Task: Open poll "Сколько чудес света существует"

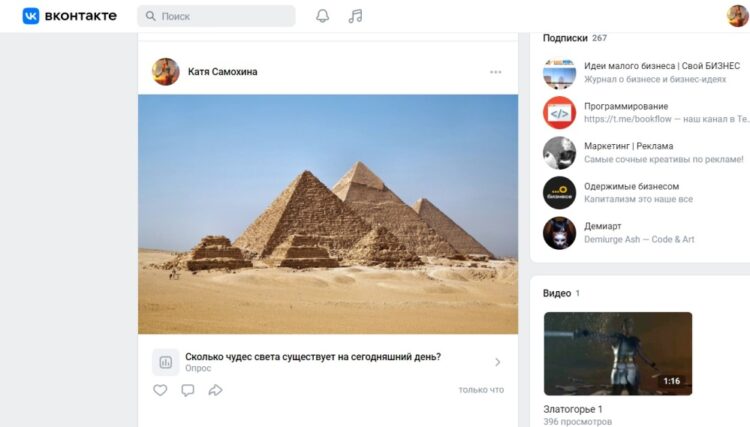Action: coord(313,357)
